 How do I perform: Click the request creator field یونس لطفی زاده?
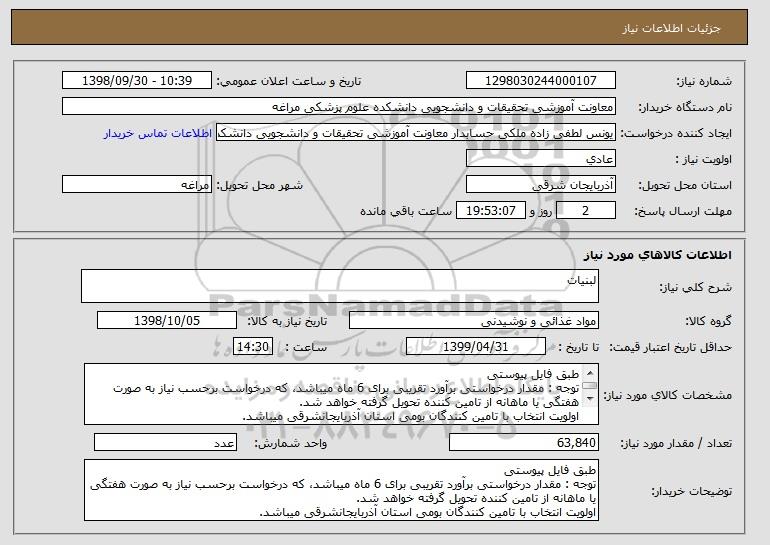pyautogui.click(x=416, y=133)
